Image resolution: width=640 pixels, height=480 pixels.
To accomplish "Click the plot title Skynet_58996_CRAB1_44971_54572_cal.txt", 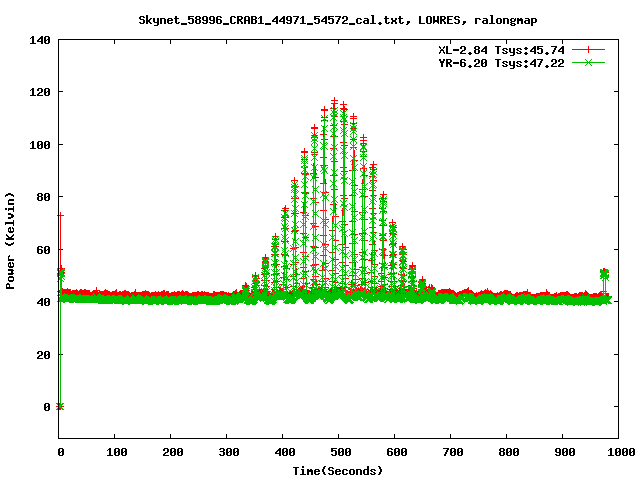I will 274,20.
